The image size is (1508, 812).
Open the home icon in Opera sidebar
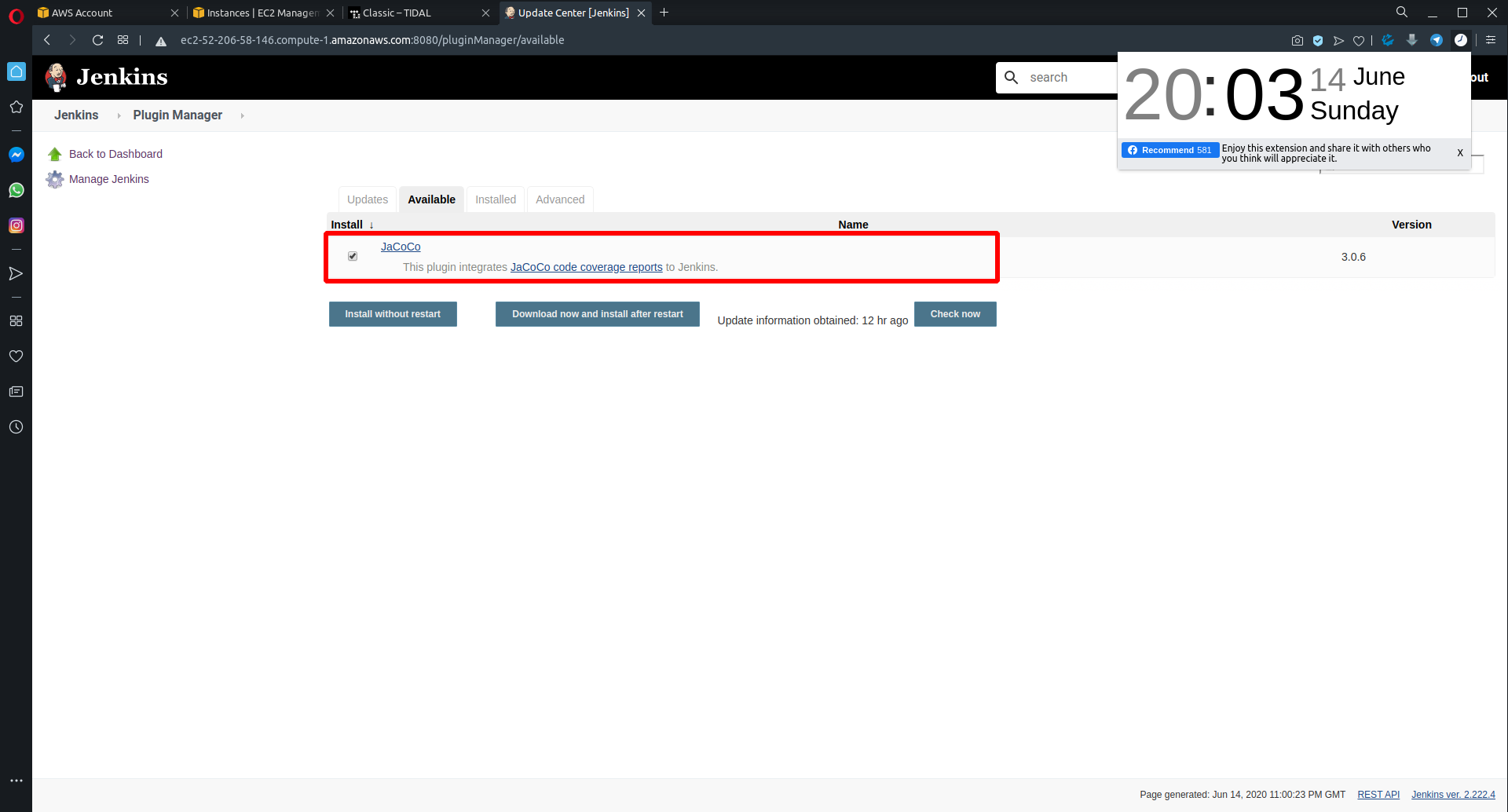pyautogui.click(x=16, y=71)
